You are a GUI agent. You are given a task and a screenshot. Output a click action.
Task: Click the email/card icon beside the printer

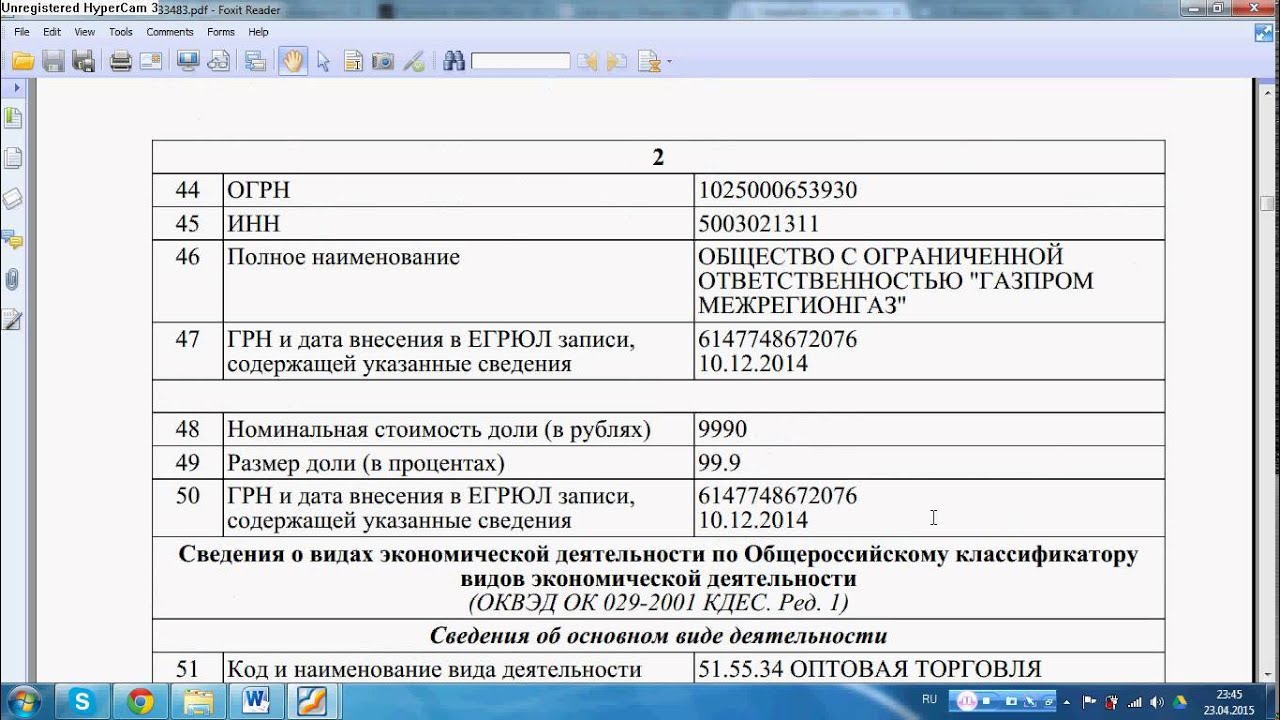(151, 62)
